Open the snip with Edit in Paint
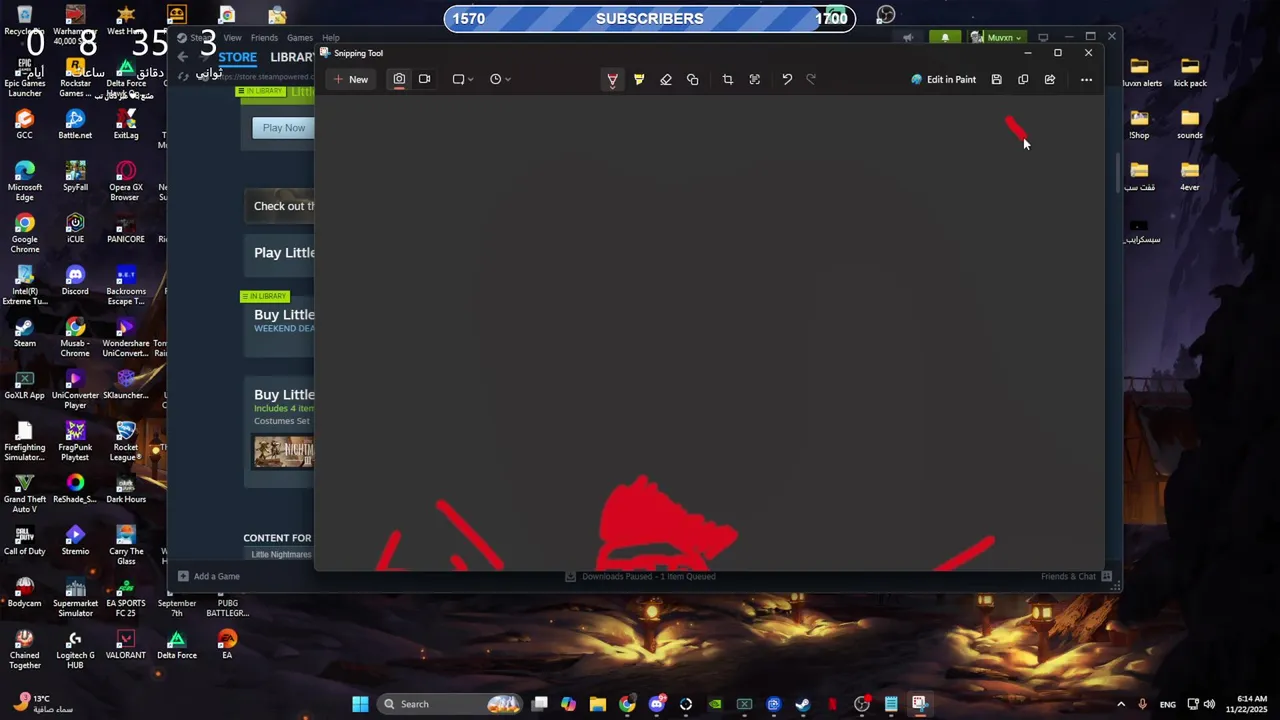This screenshot has width=1280, height=720. pyautogui.click(x=943, y=79)
